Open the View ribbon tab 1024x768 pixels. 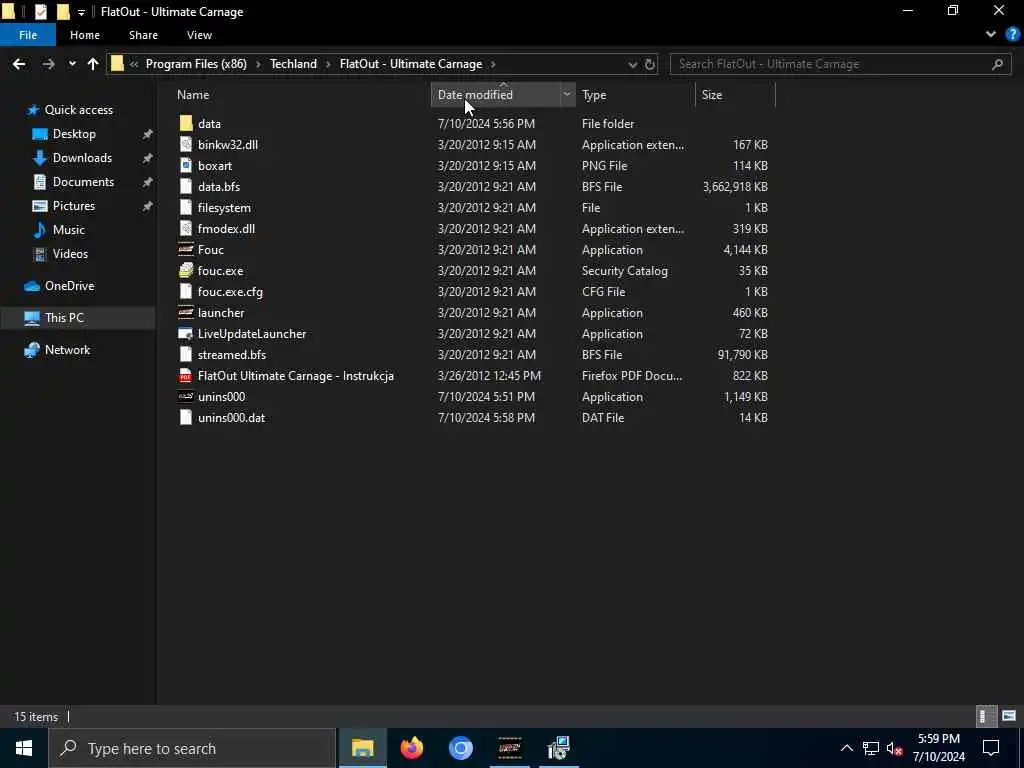(x=199, y=35)
